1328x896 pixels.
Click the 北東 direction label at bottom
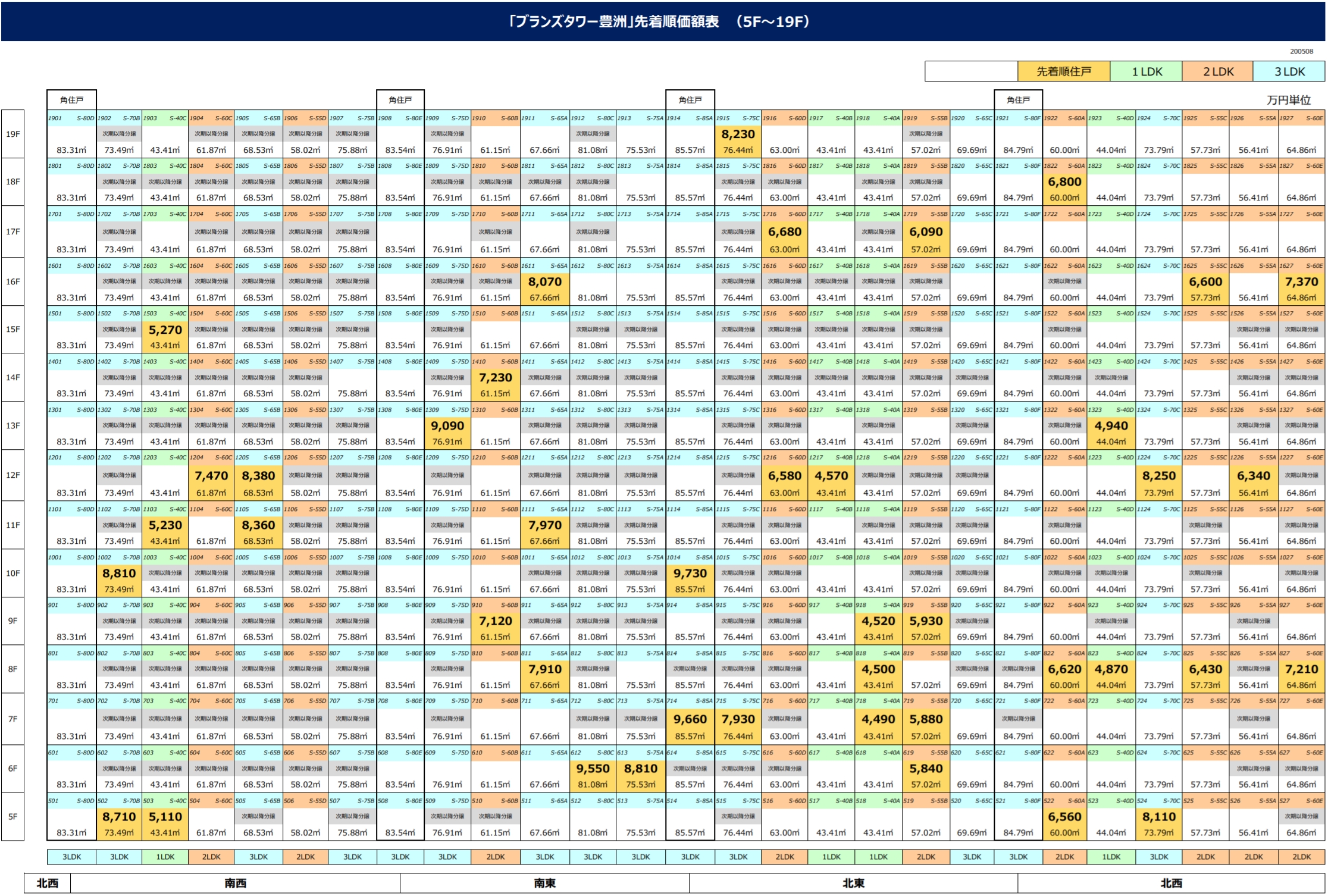(853, 884)
